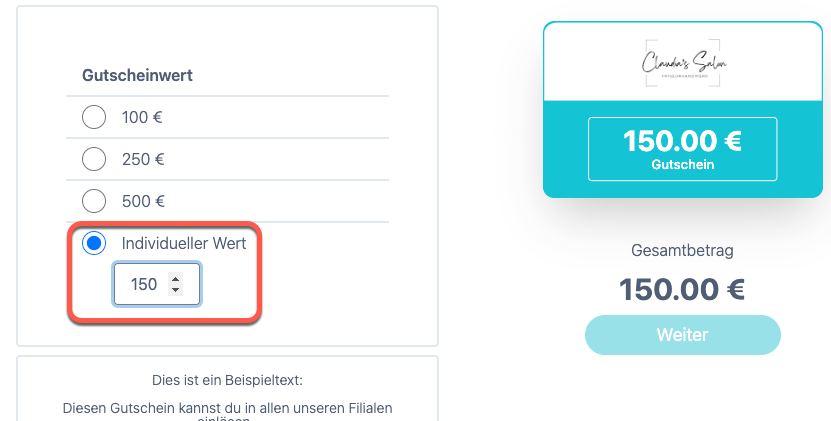Click the total amount 150.00 € below Gesamtbetrag
The image size is (831, 421).
683,290
